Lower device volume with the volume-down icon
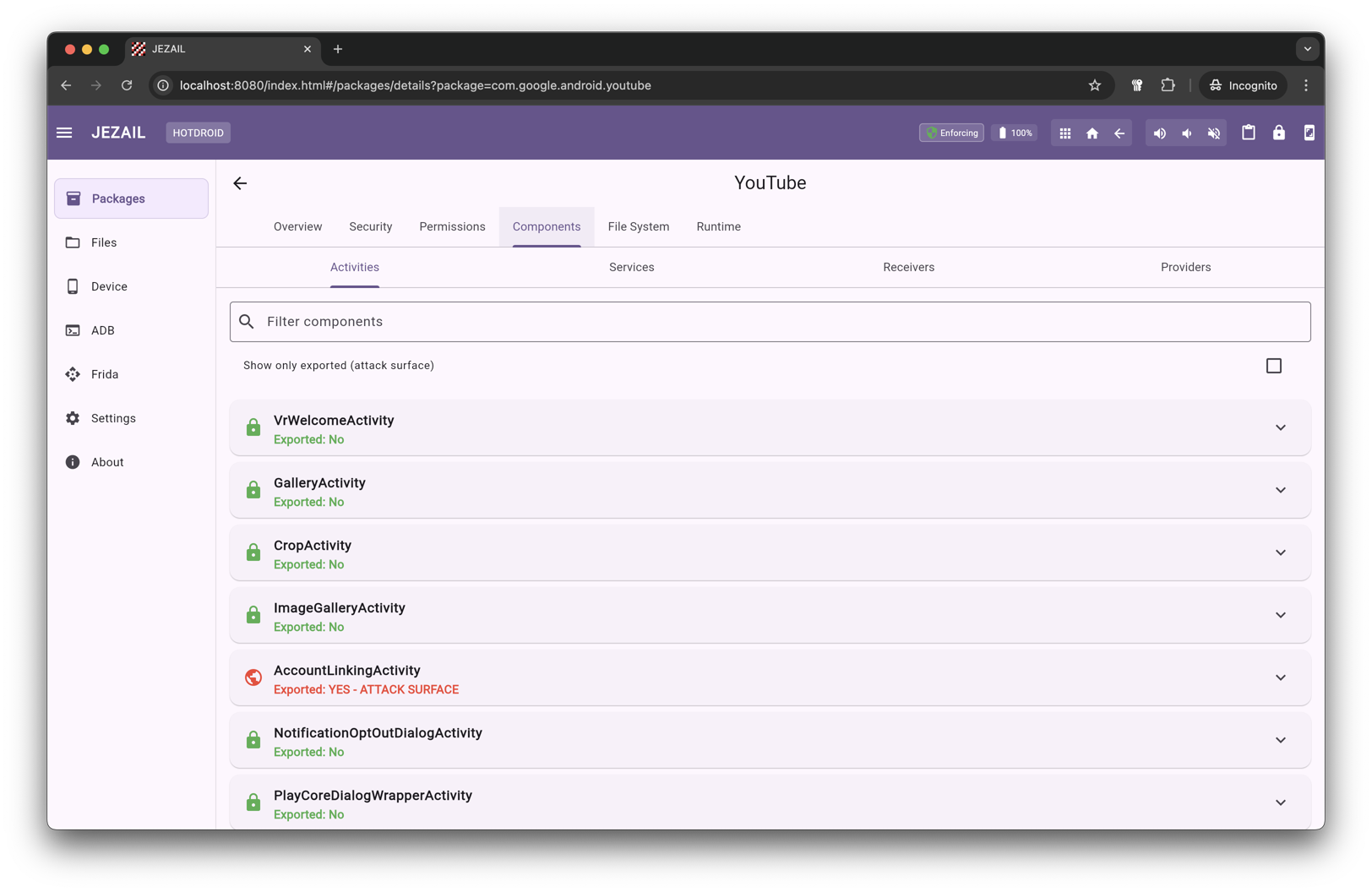The height and width of the screenshot is (892, 1372). [x=1186, y=133]
